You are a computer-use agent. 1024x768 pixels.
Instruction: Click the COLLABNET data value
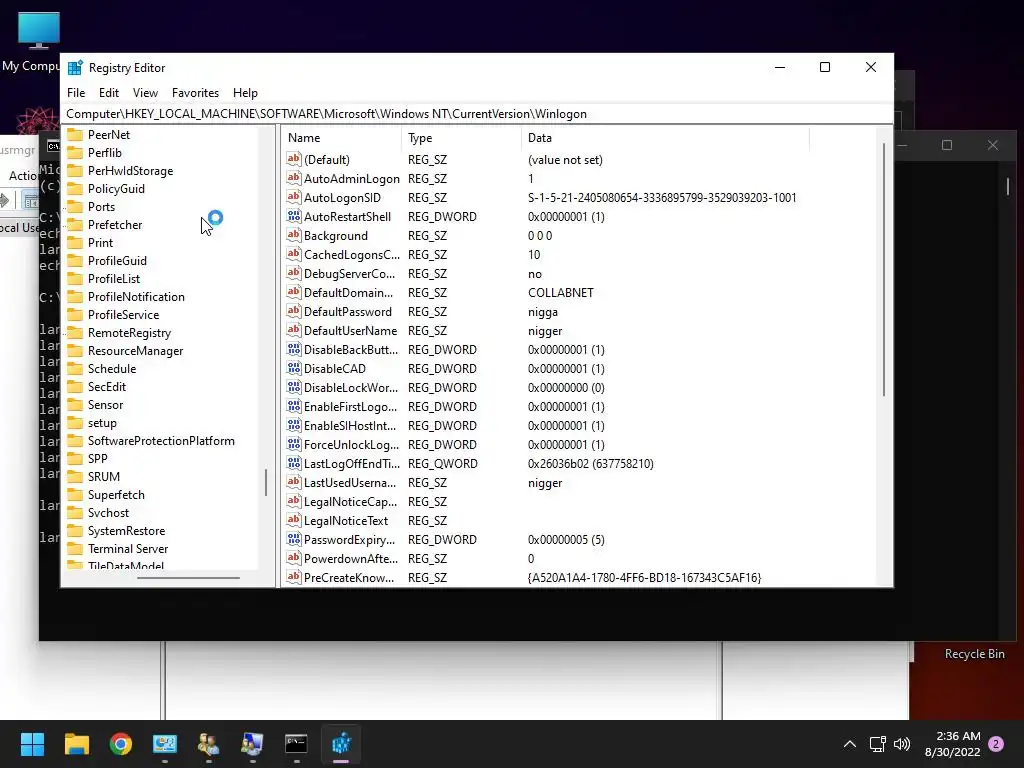click(x=560, y=293)
